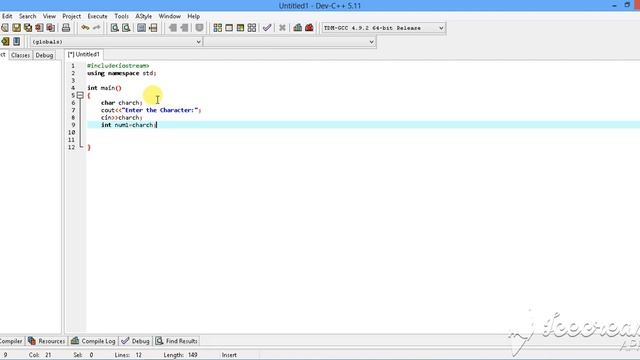Switch to the Debug sidebar tab
This screenshot has height=360, width=640.
point(44,55)
